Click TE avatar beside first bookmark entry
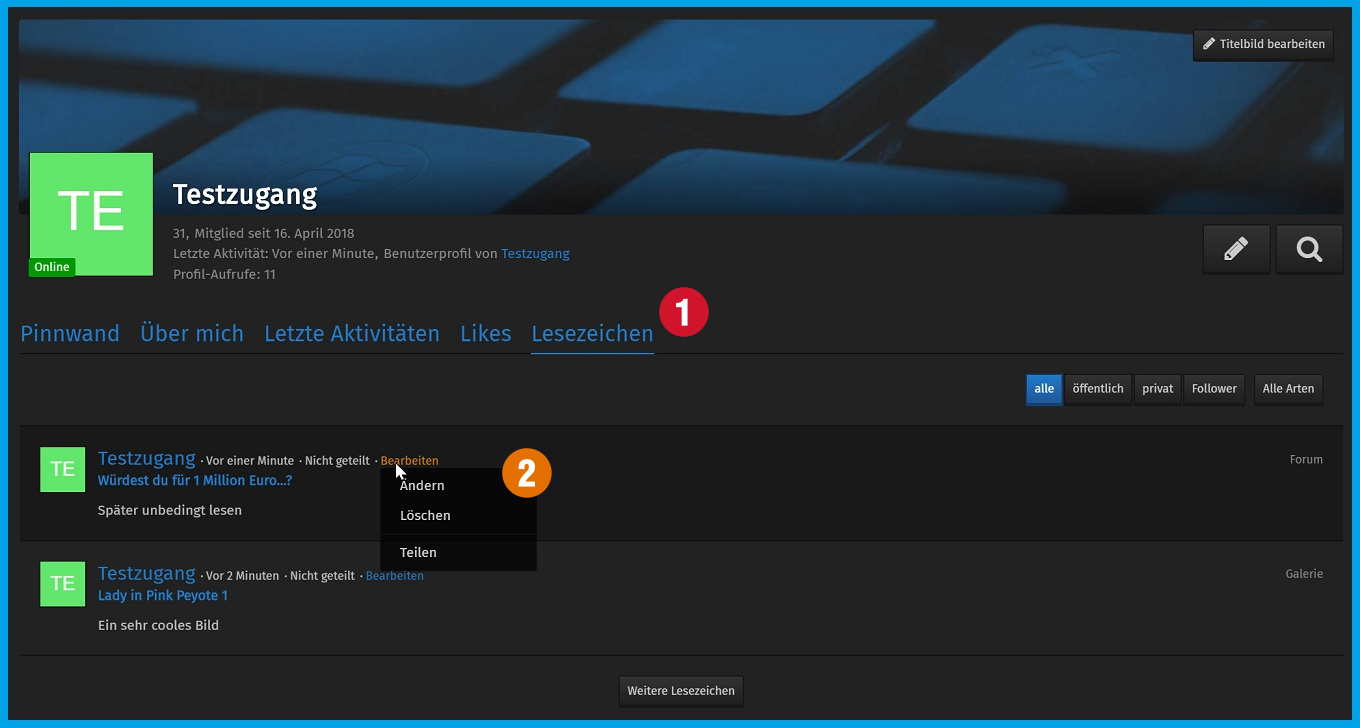 (62, 469)
